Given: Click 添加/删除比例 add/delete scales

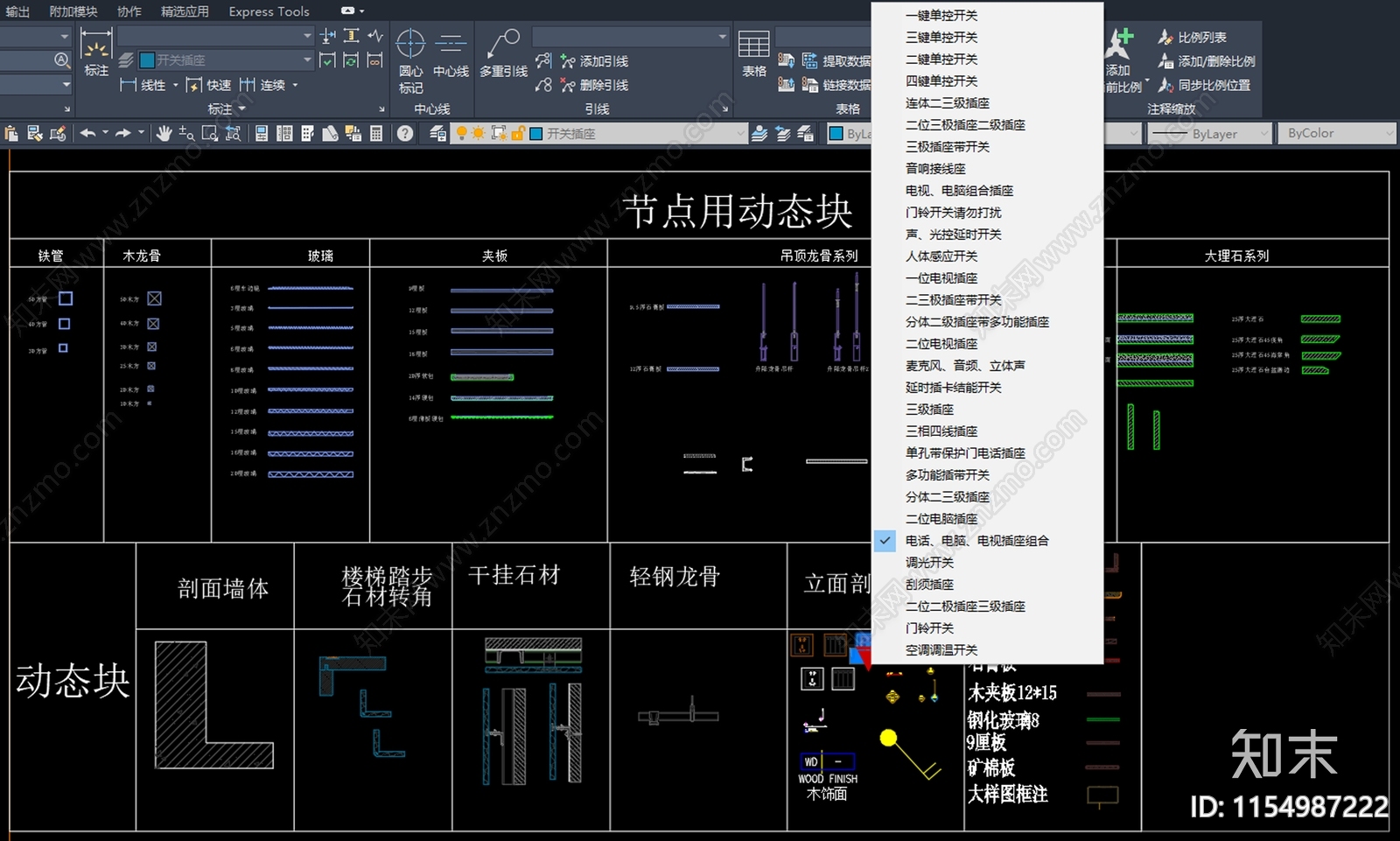Looking at the screenshot, I should pyautogui.click(x=1206, y=61).
